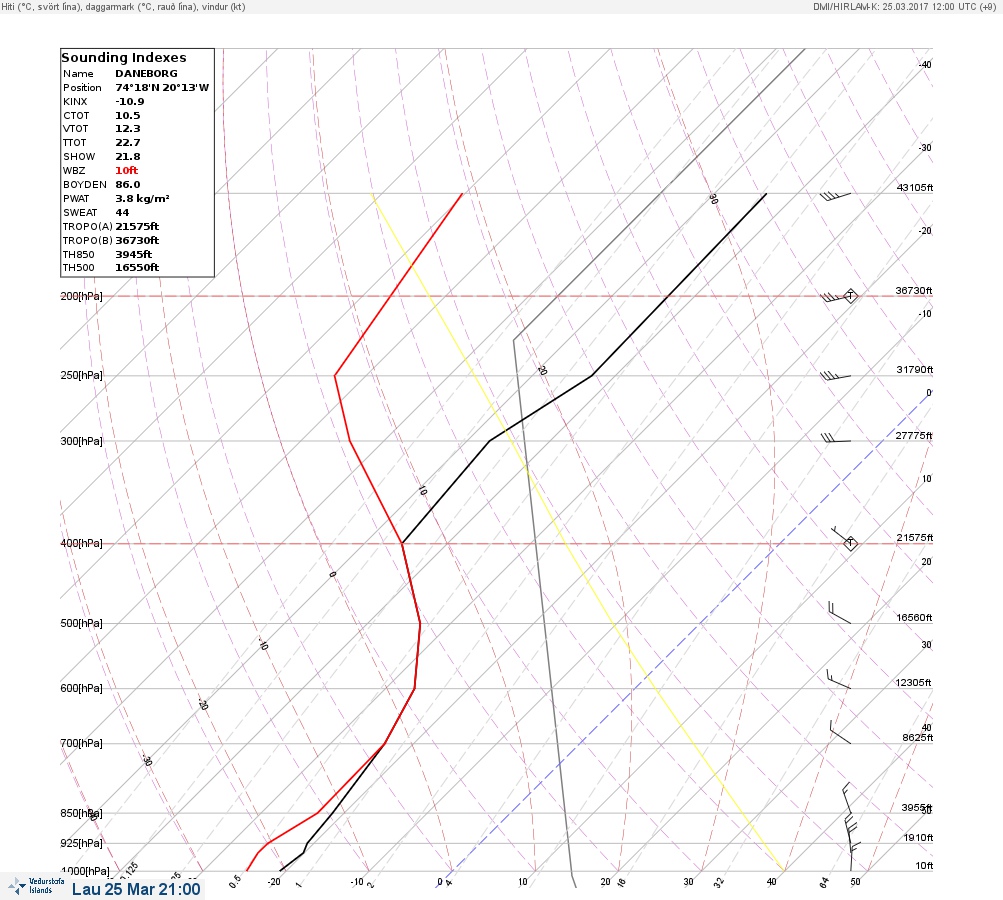
Task: Click the PWAT value 3.8 kg/m²
Action: (x=143, y=198)
